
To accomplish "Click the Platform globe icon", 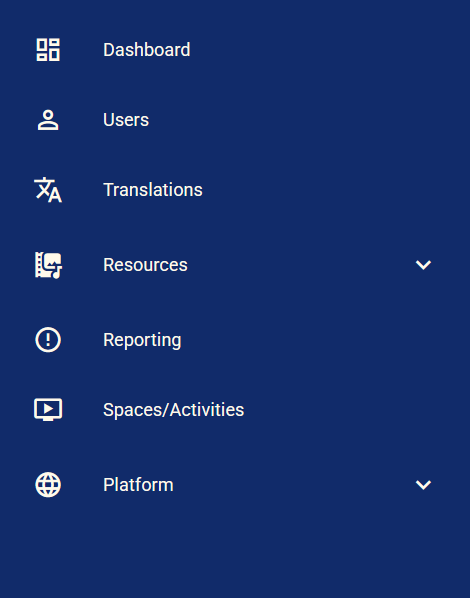I will [48, 485].
